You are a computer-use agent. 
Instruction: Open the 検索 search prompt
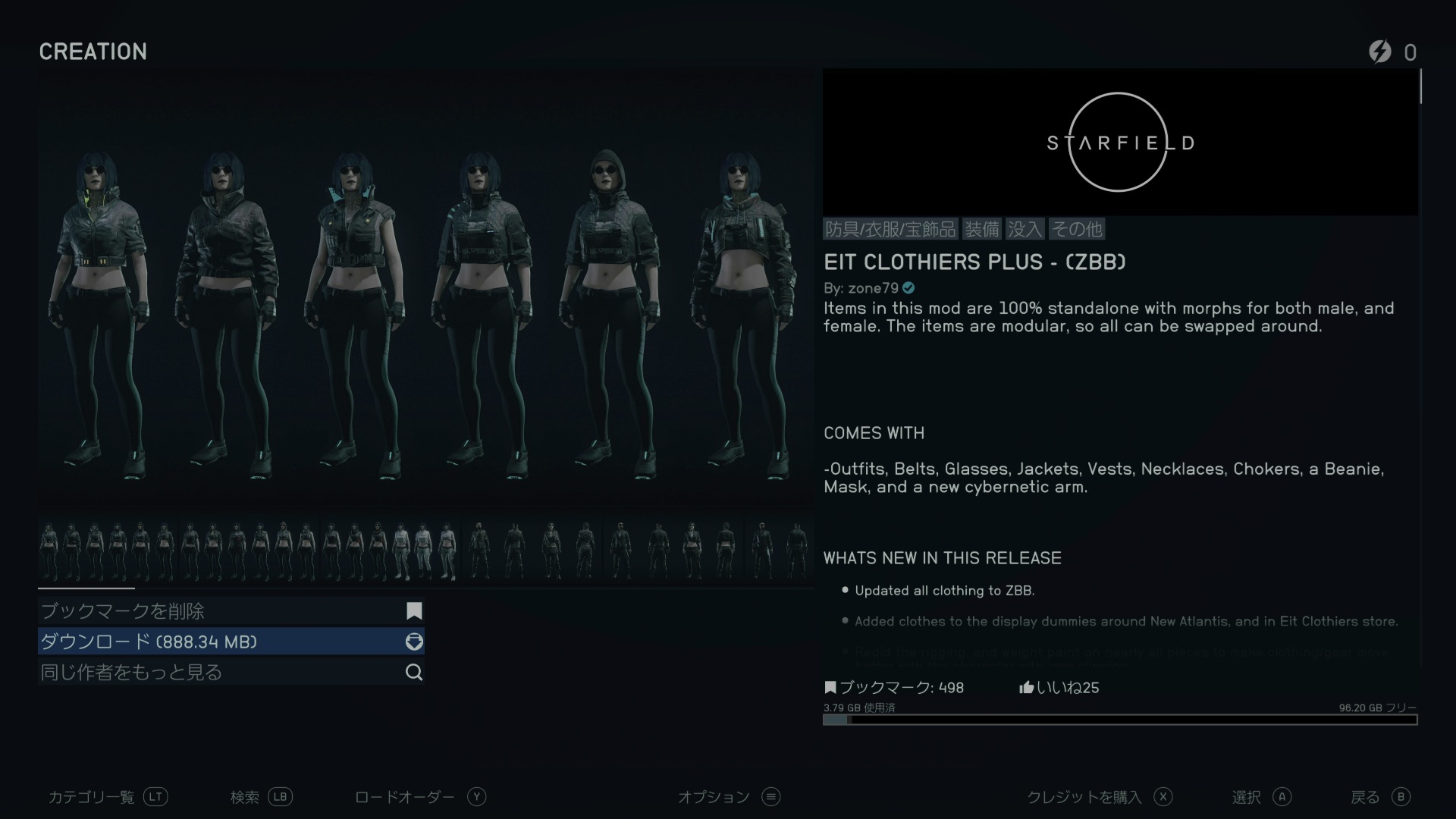pyautogui.click(x=262, y=797)
